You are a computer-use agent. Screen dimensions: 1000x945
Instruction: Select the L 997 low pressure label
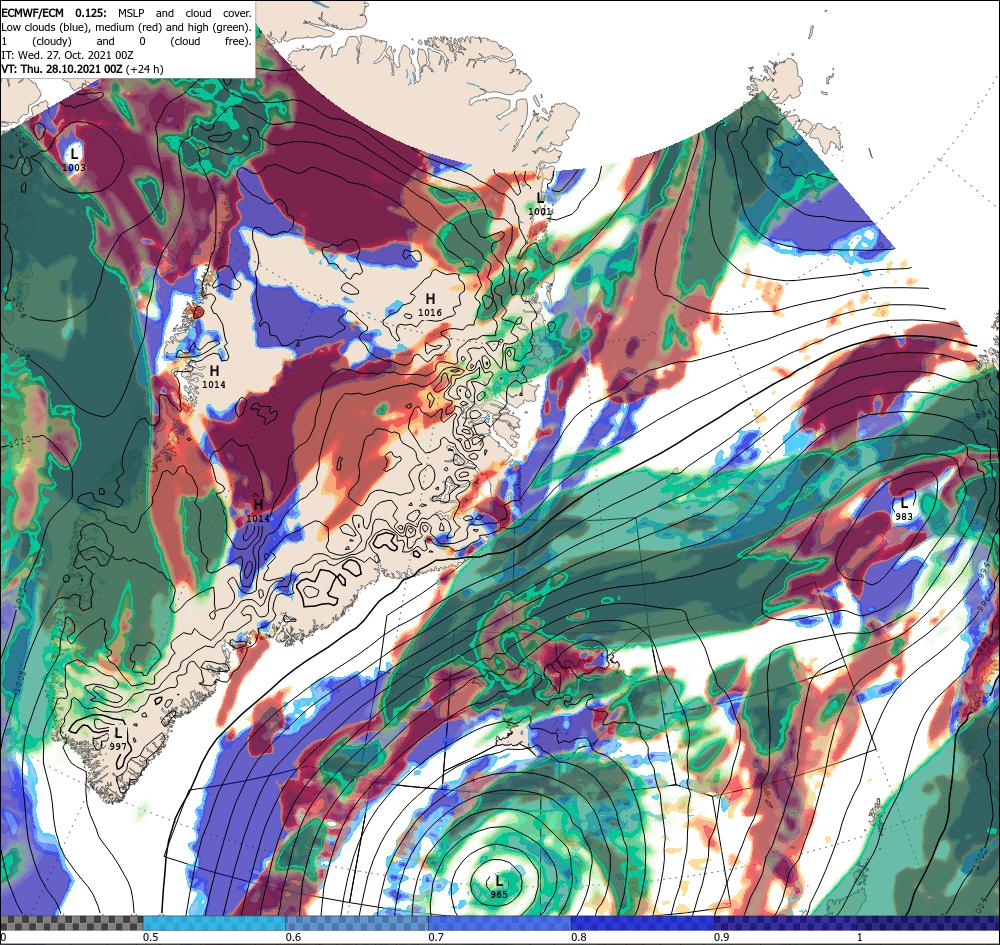click(x=118, y=738)
